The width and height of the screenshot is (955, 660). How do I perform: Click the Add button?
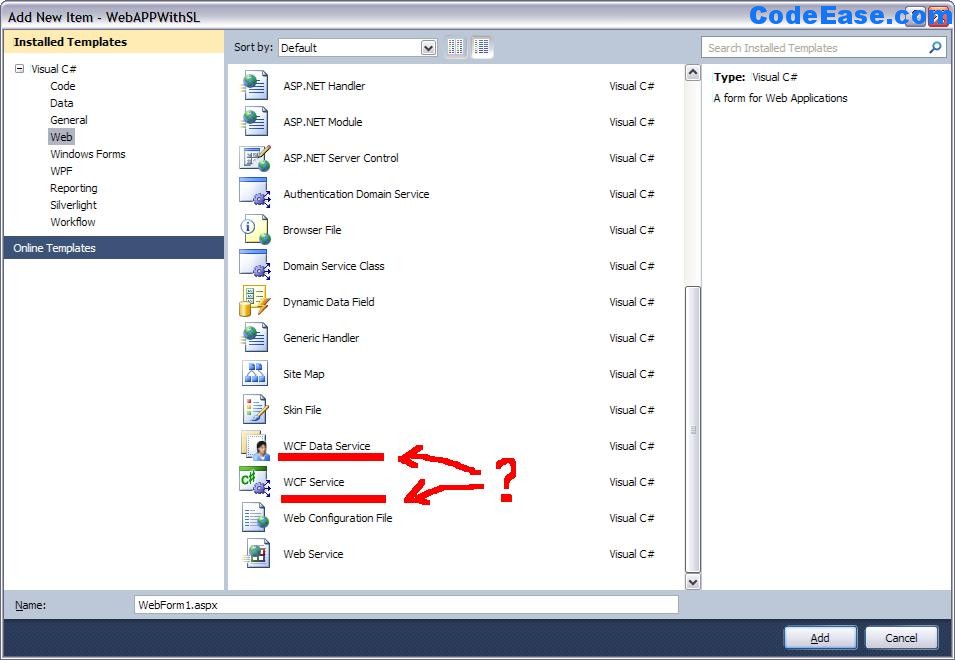point(820,638)
